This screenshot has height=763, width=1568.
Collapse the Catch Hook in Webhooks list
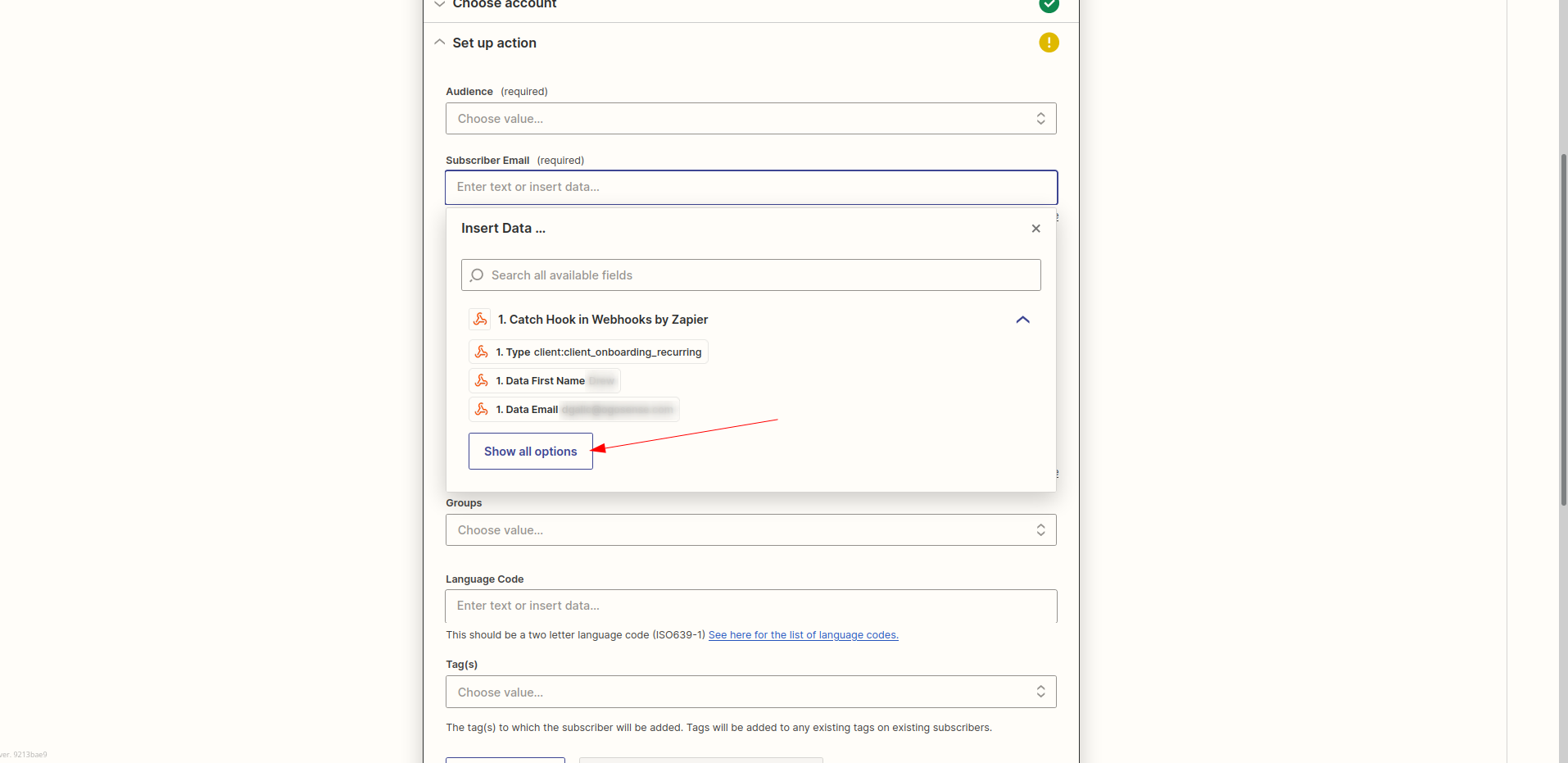(x=1022, y=320)
